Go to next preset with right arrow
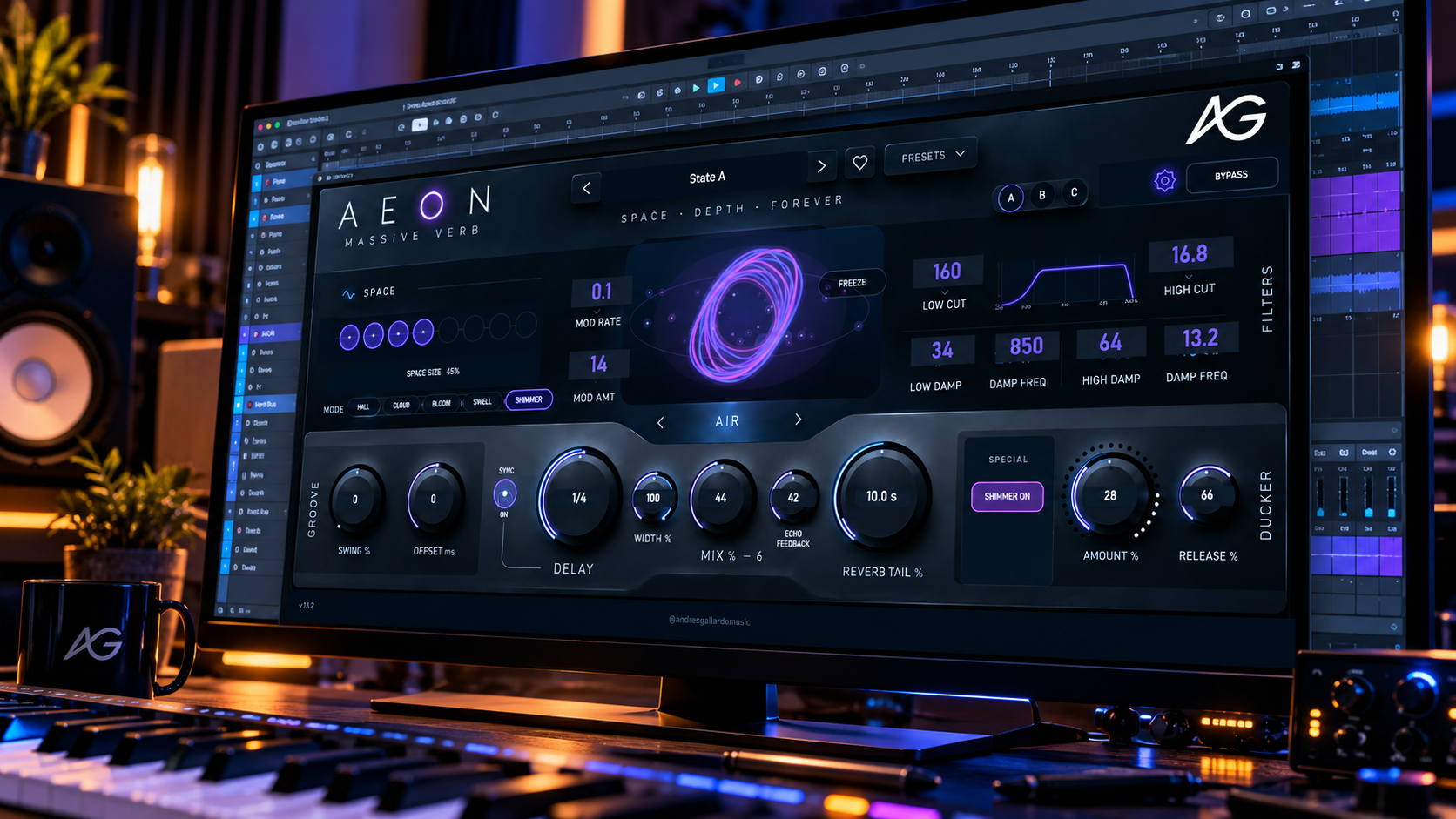 tap(821, 165)
